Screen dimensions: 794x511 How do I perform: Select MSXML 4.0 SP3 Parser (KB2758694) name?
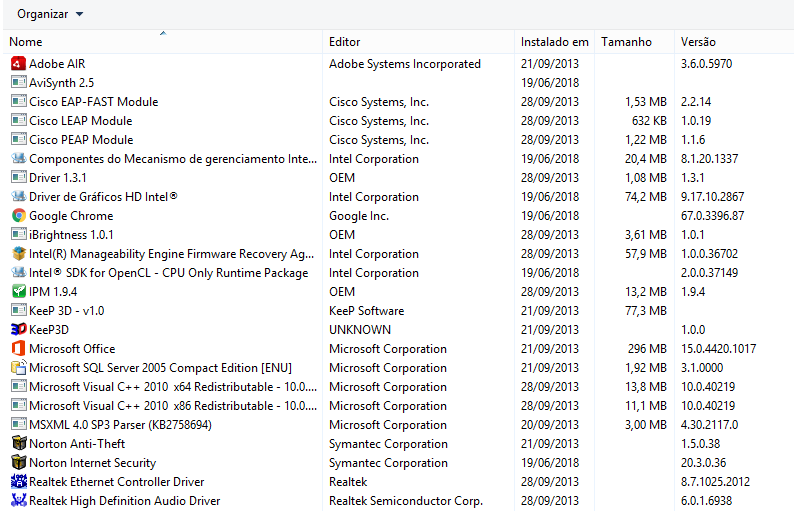(x=121, y=425)
